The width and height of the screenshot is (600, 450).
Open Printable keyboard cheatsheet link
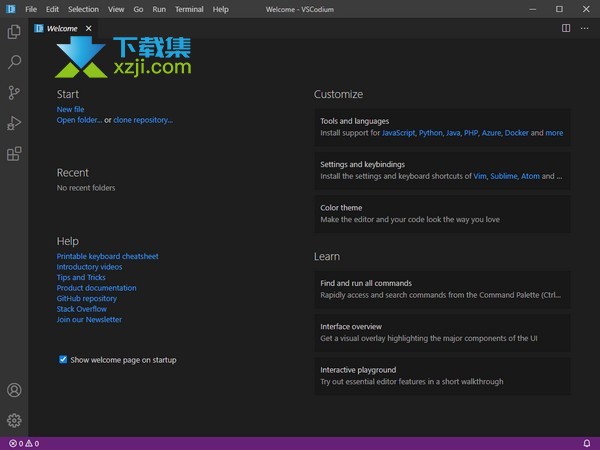[108, 256]
